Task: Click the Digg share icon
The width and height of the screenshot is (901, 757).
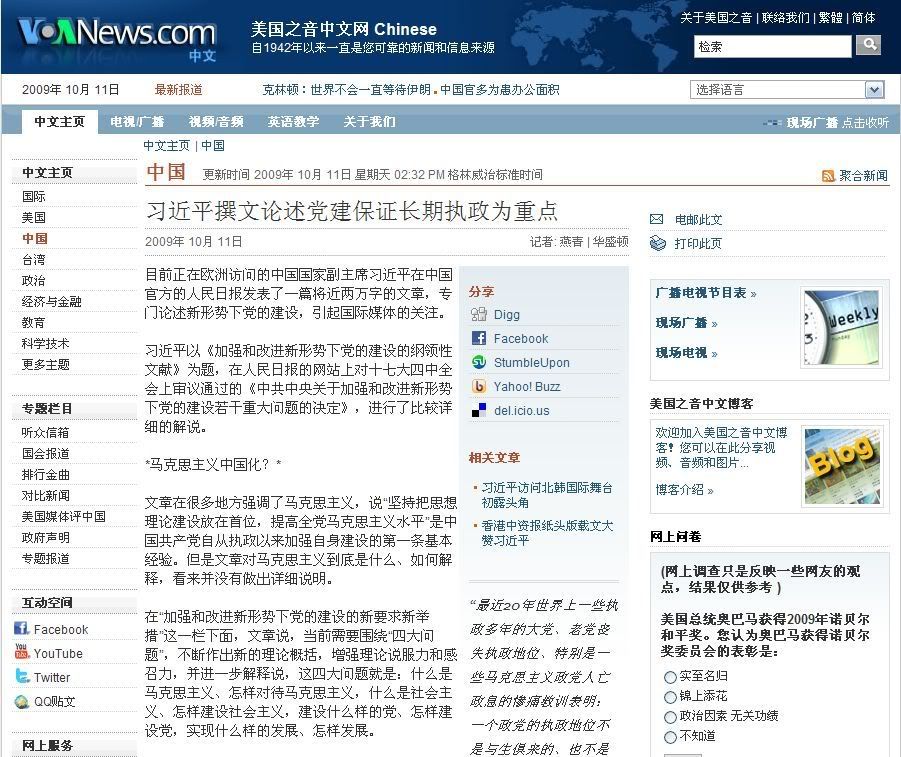Action: coord(479,314)
